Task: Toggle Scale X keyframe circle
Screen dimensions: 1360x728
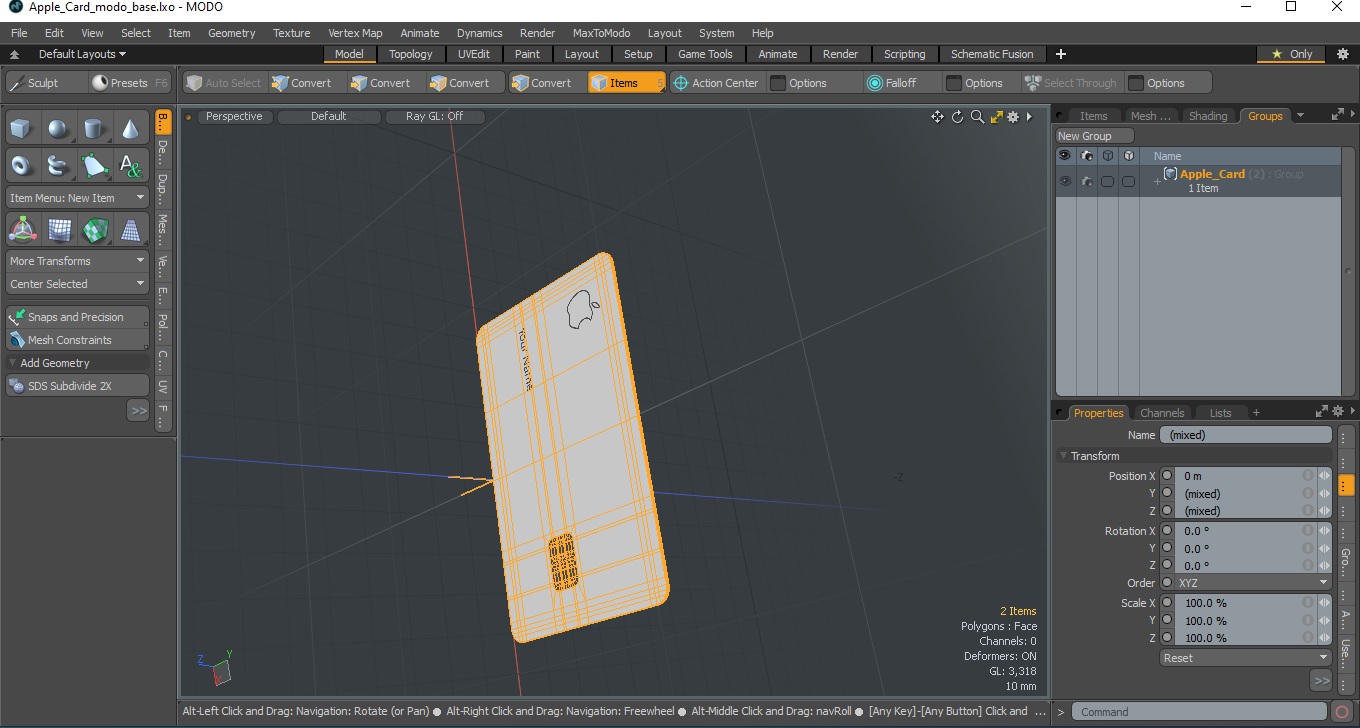Action: point(1167,603)
